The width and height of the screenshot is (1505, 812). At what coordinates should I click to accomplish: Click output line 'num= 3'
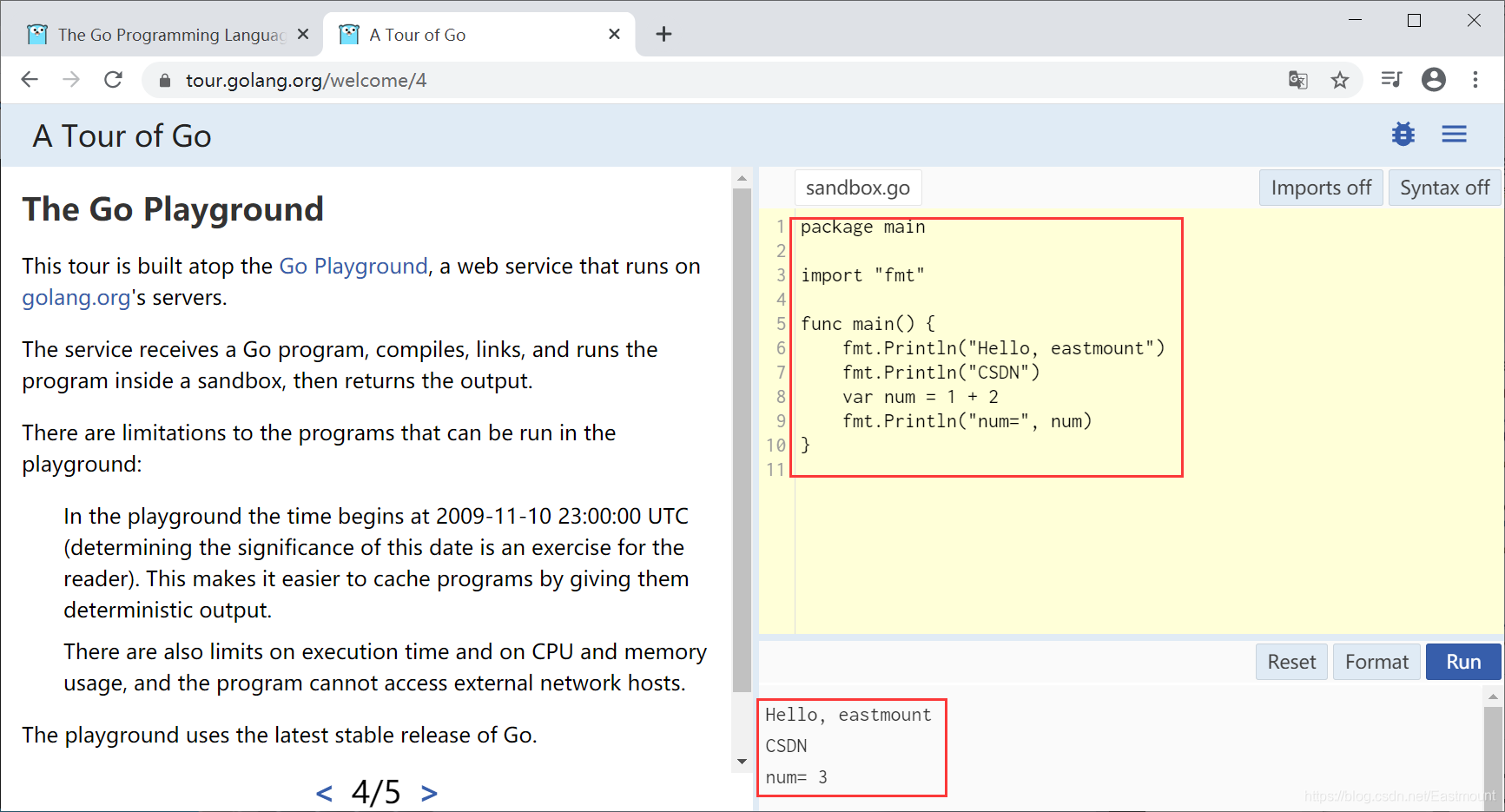[796, 777]
